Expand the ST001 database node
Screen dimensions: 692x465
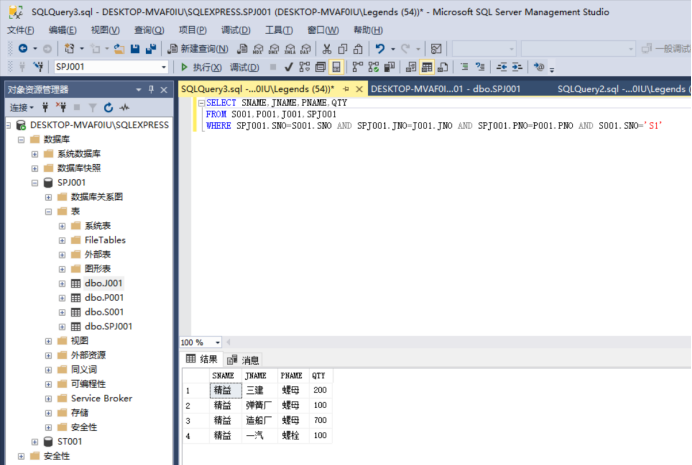35,442
